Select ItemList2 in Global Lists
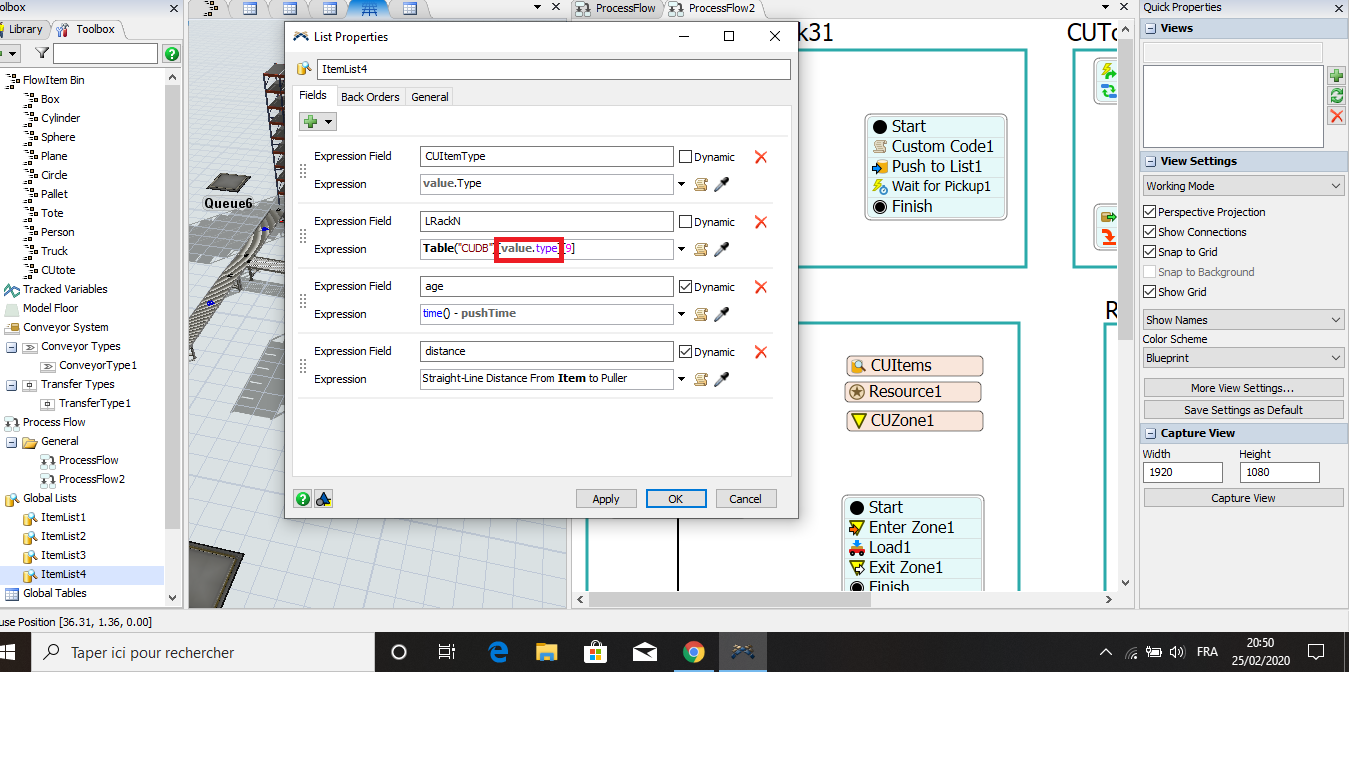 tap(63, 537)
